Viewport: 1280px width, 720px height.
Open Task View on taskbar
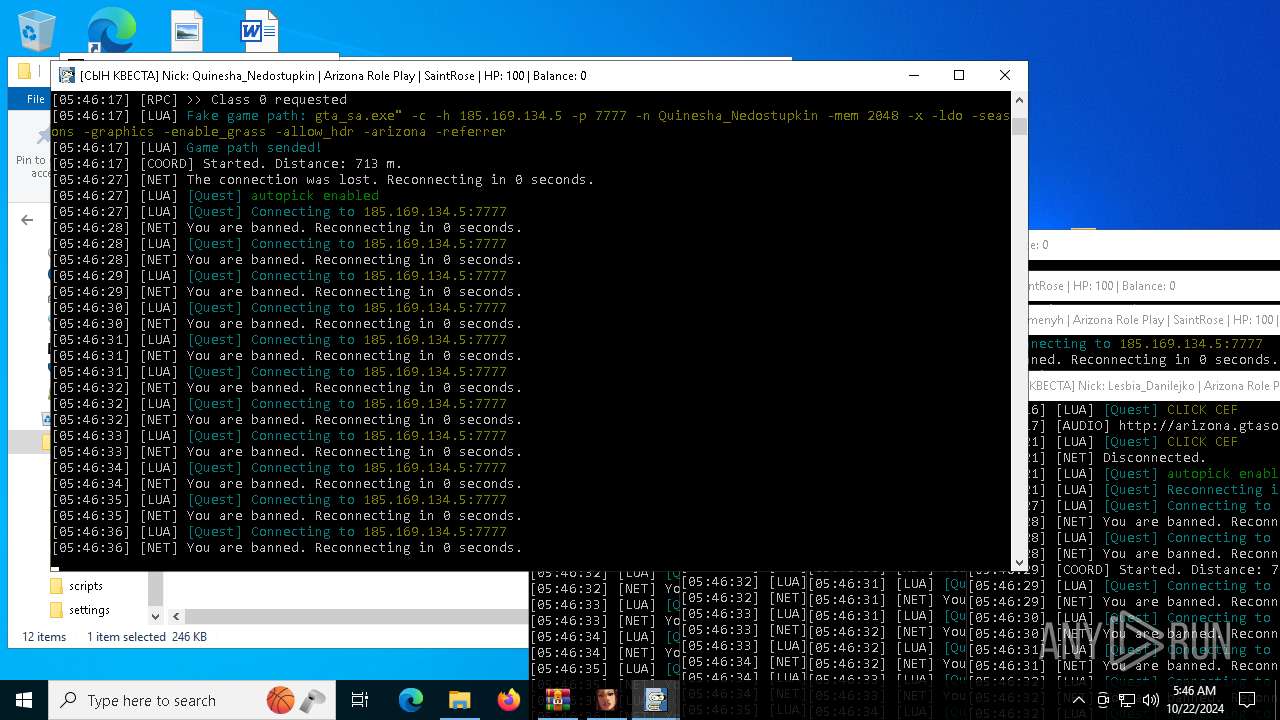coord(360,700)
